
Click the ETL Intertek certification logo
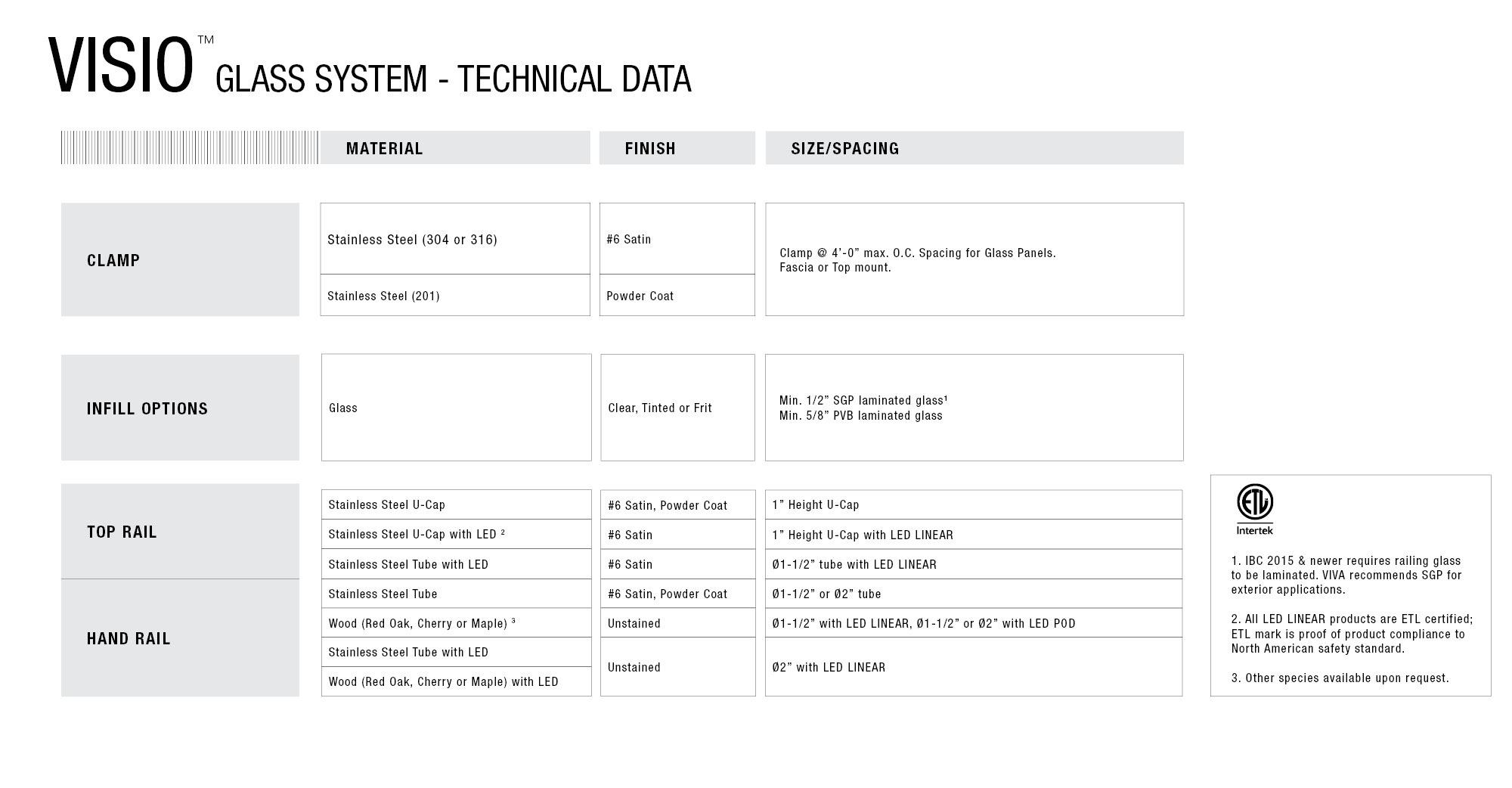coord(1254,509)
